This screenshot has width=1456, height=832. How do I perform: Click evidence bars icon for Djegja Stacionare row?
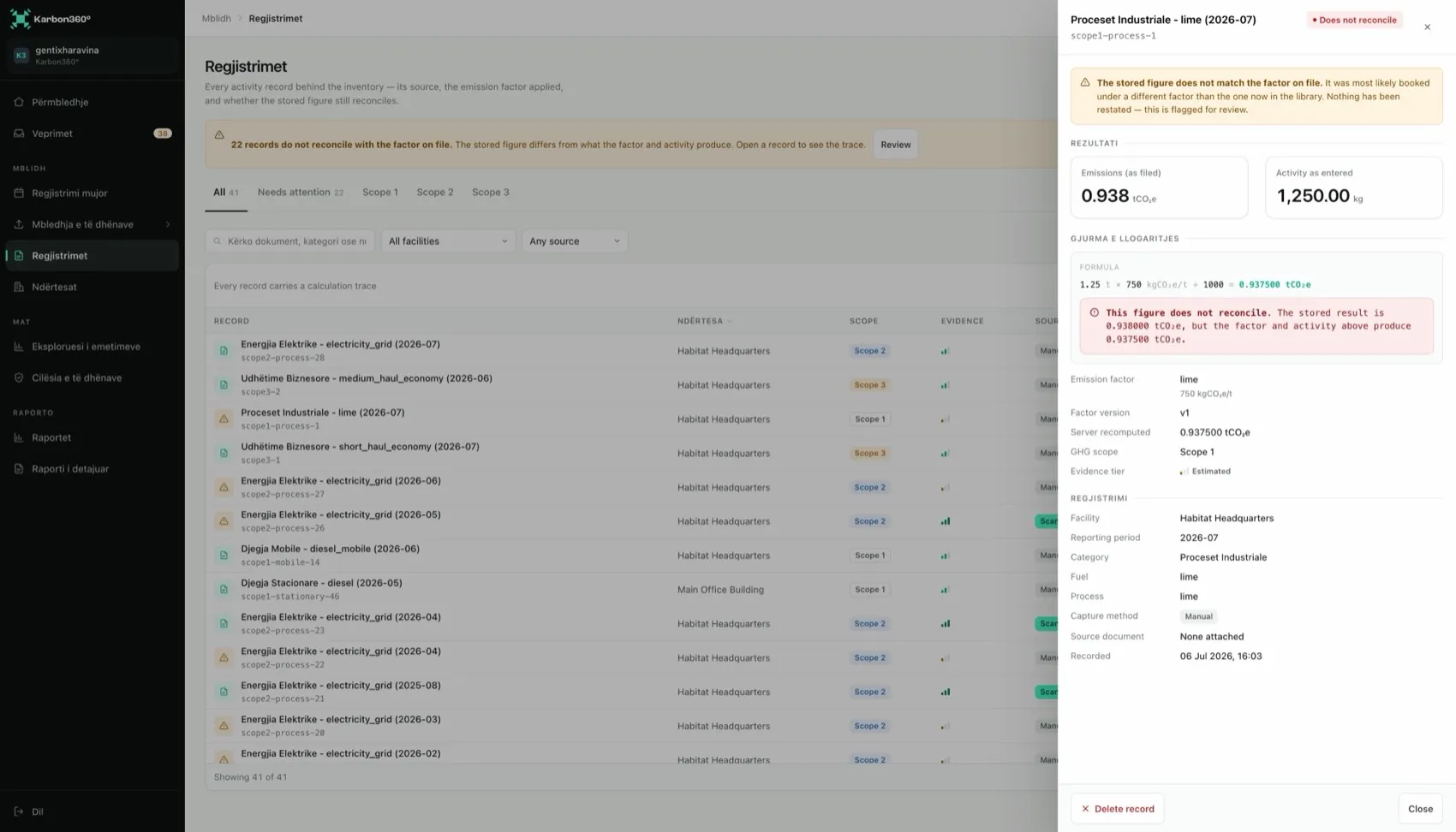coord(946,590)
